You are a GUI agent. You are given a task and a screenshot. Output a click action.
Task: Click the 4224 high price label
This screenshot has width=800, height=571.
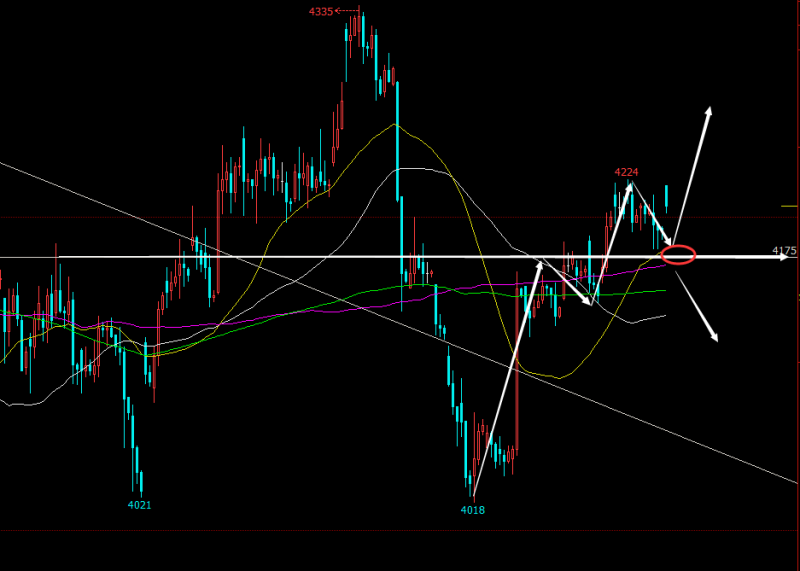click(626, 172)
